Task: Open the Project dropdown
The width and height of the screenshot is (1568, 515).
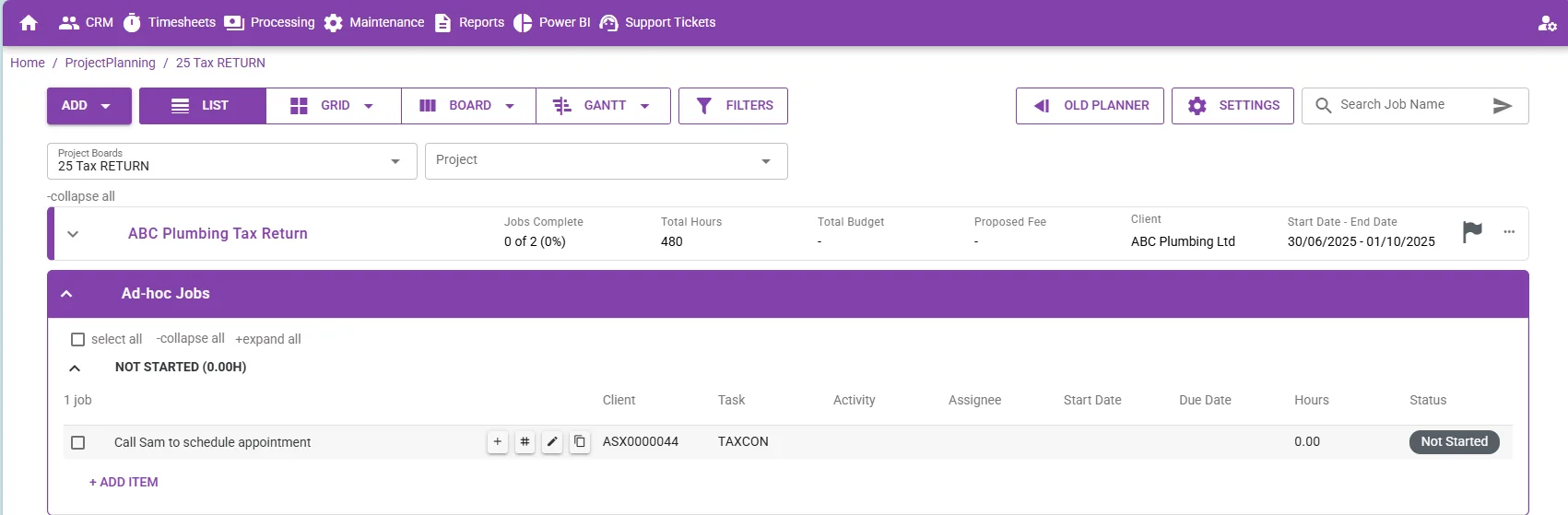Action: point(607,161)
